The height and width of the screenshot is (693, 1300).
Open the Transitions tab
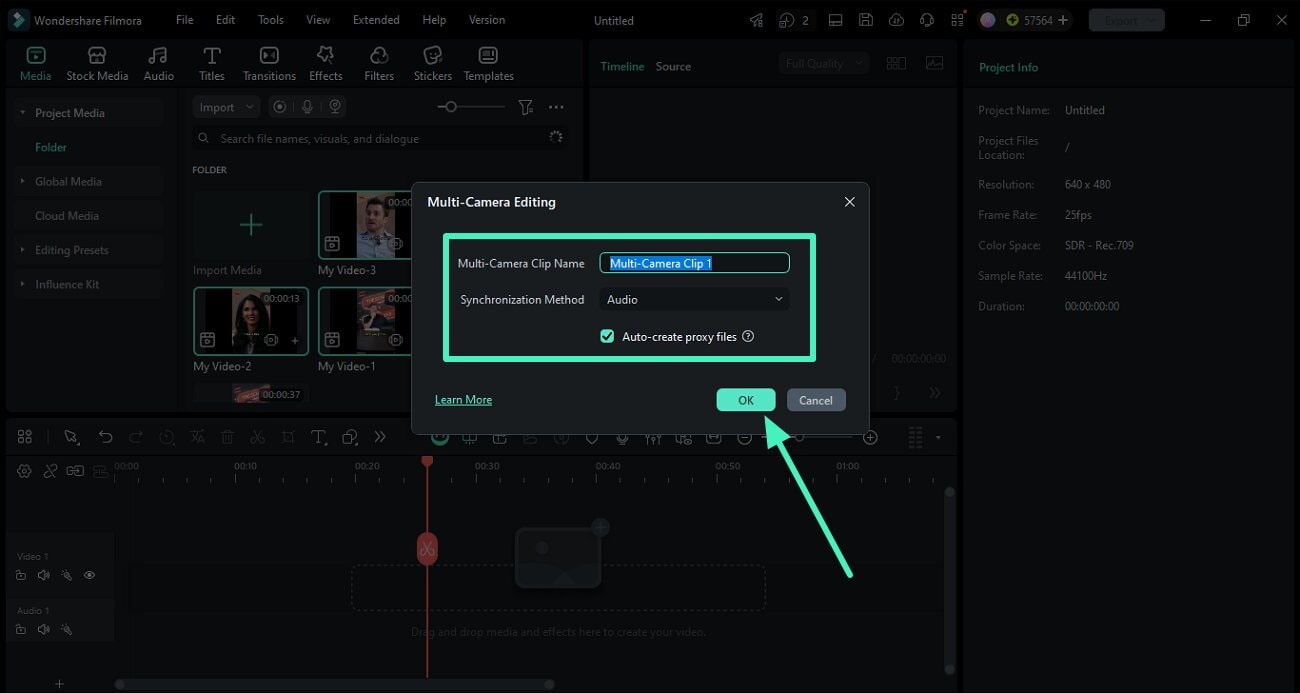[269, 64]
